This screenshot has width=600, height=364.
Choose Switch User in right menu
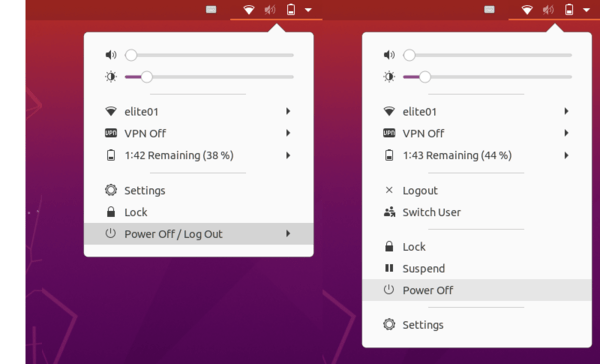click(x=477, y=212)
